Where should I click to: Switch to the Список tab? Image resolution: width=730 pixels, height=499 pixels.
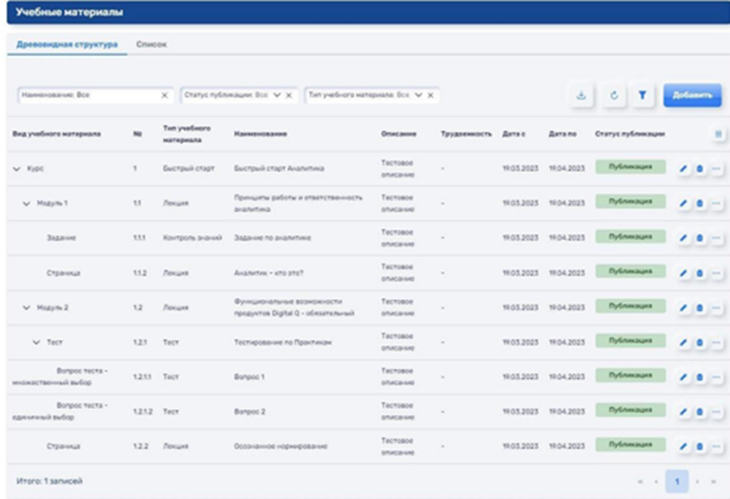tap(151, 45)
